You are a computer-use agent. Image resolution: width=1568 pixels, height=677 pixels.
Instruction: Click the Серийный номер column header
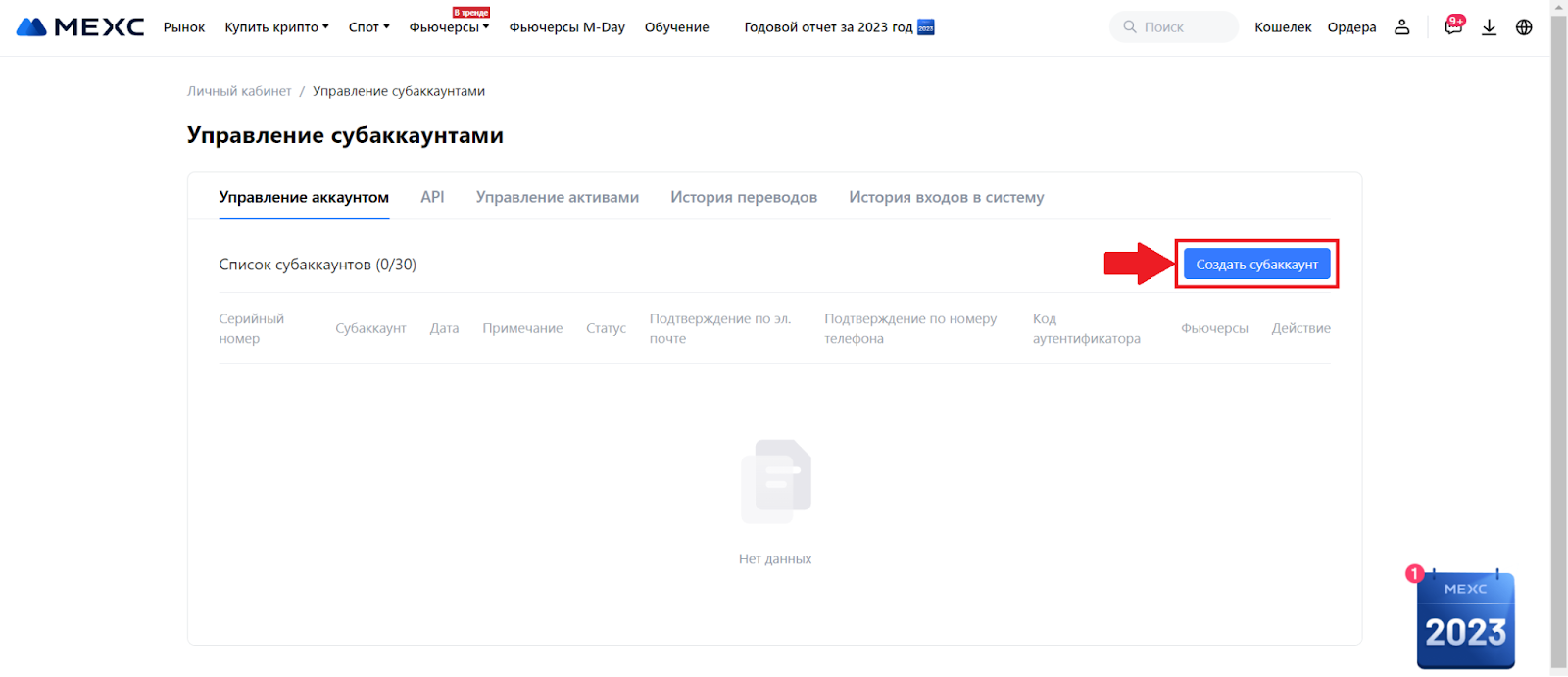pos(252,328)
